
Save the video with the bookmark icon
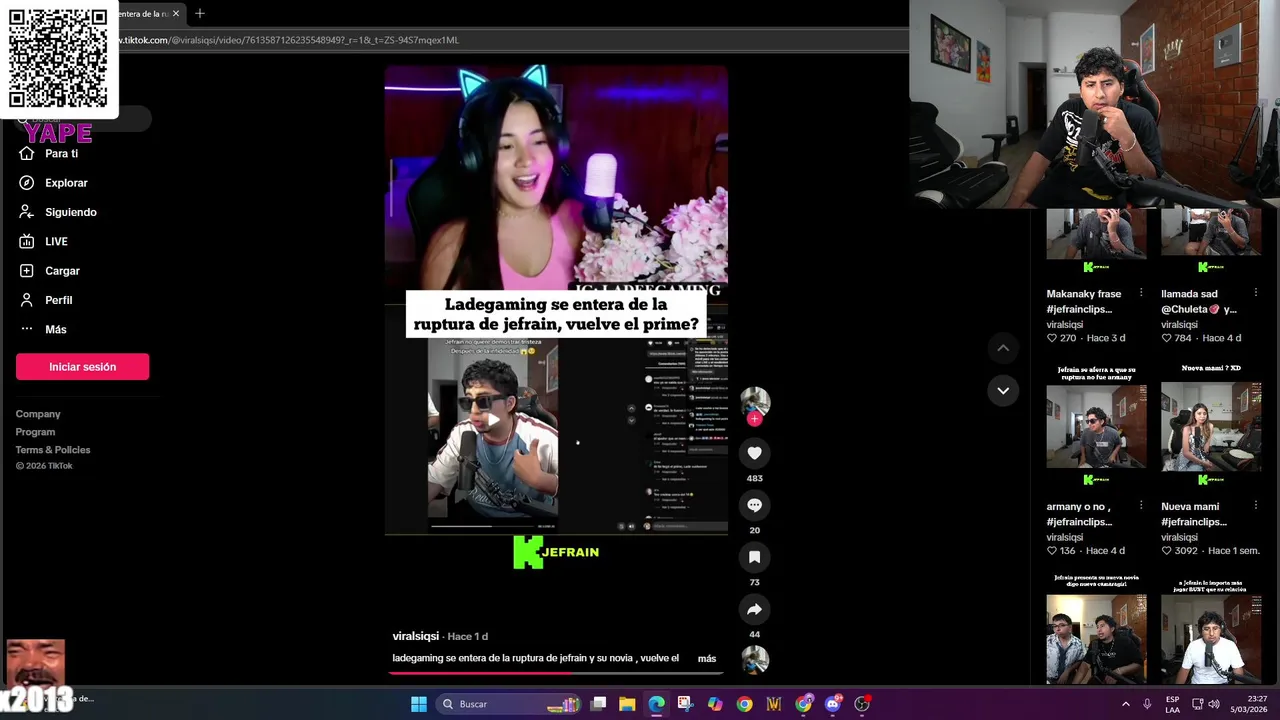[754, 557]
